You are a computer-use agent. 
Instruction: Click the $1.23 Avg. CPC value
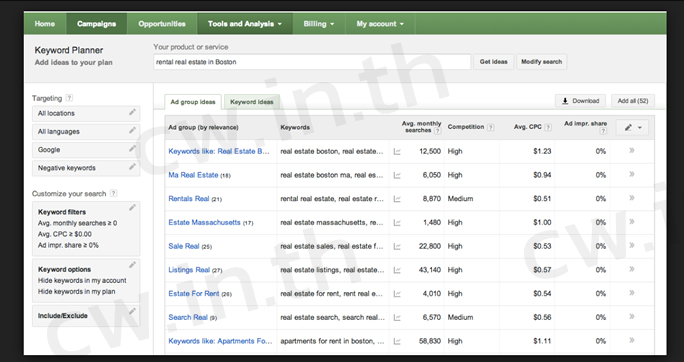click(542, 151)
